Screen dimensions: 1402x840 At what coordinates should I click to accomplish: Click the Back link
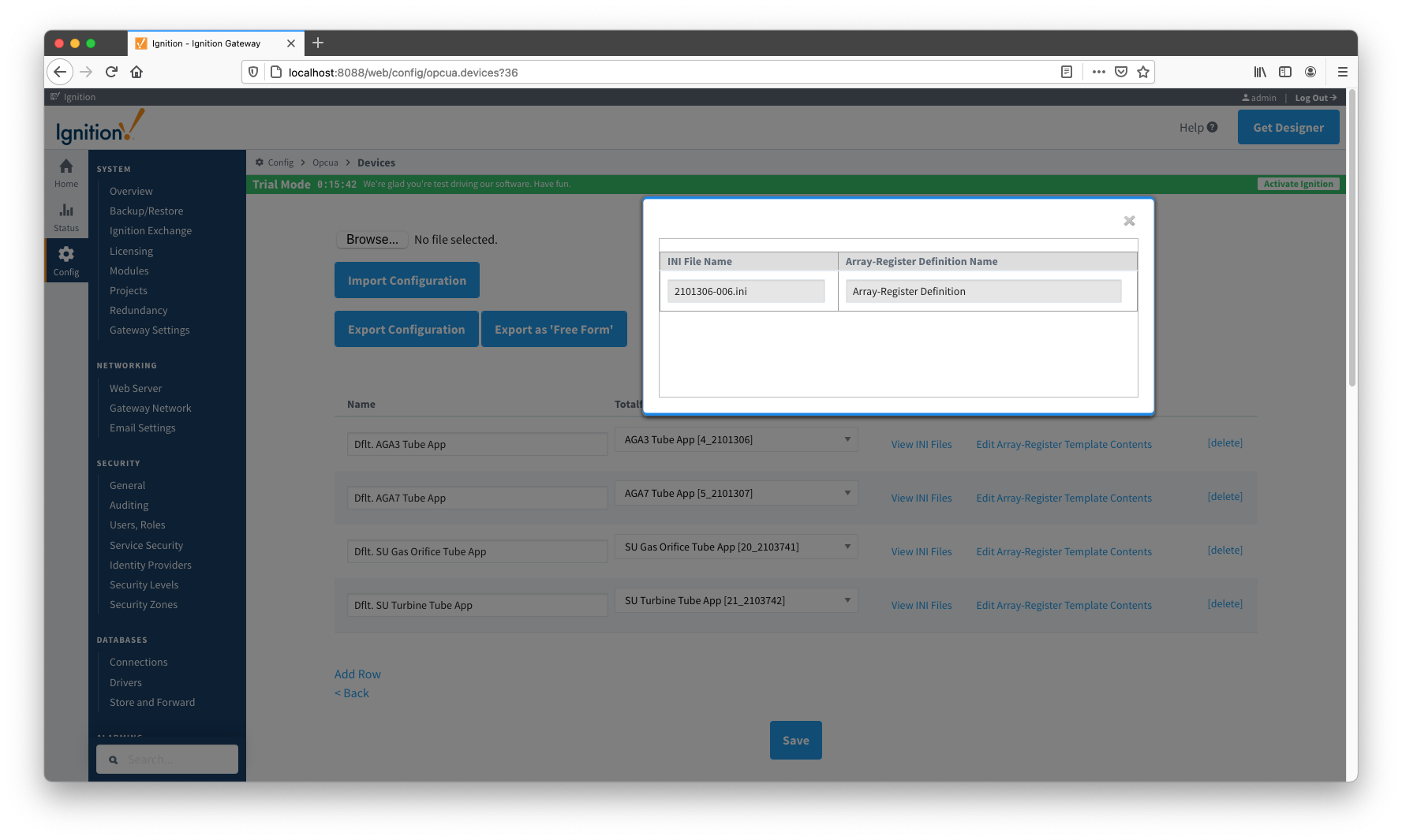click(352, 693)
